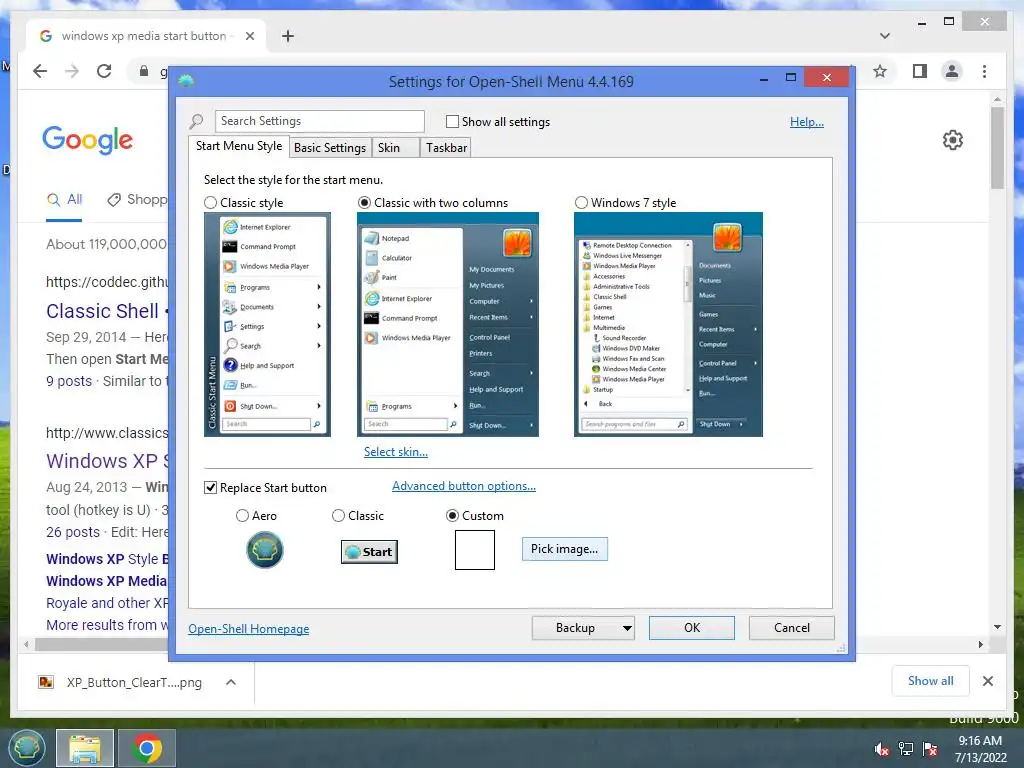Screen dimensions: 1024x768
Task: Click the empty Custom button image preview box
Action: (475, 550)
